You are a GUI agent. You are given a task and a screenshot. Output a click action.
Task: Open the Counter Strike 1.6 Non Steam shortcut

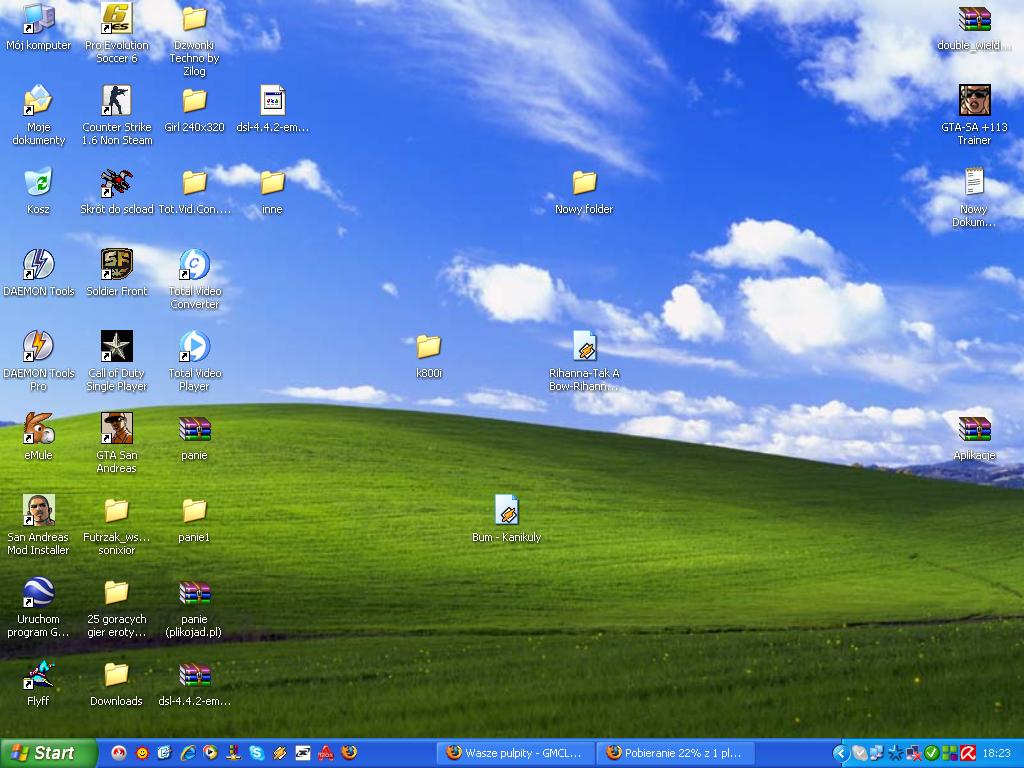click(117, 101)
